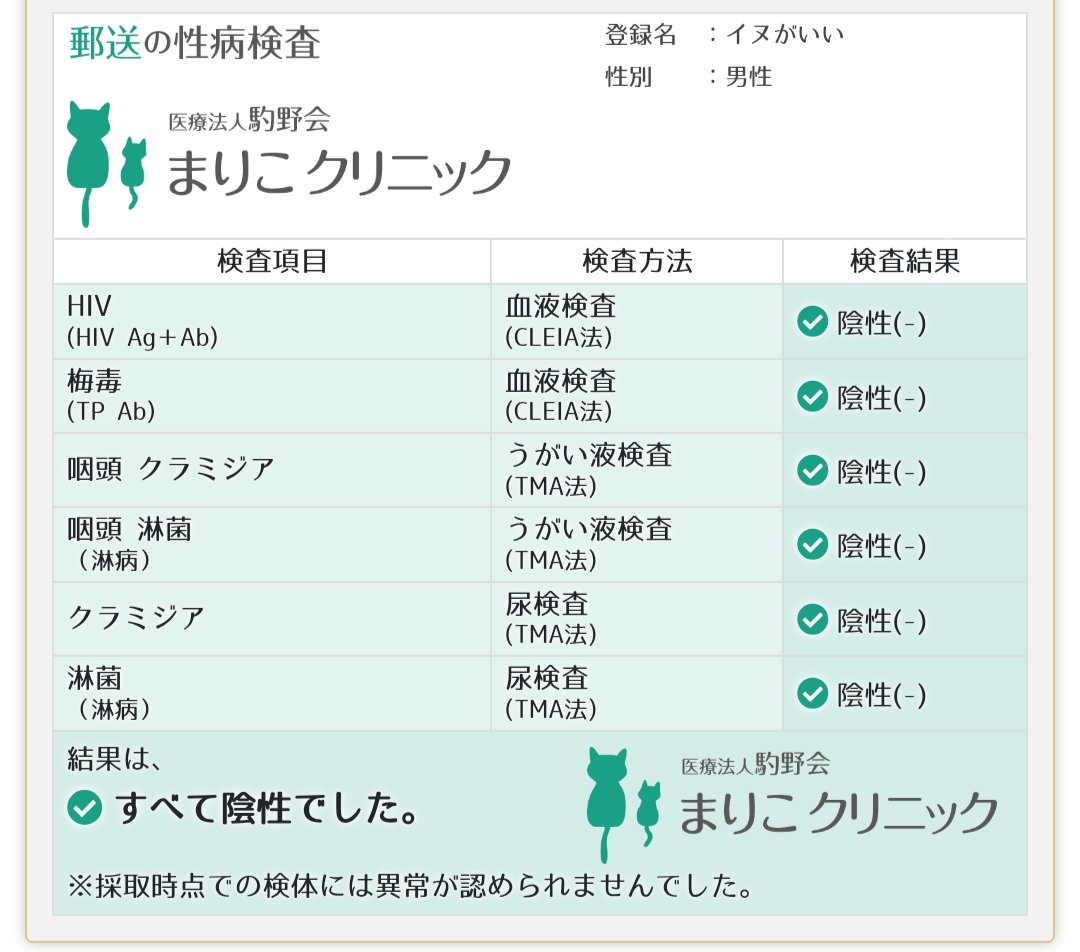Click the 検査方法 column header

(637, 261)
